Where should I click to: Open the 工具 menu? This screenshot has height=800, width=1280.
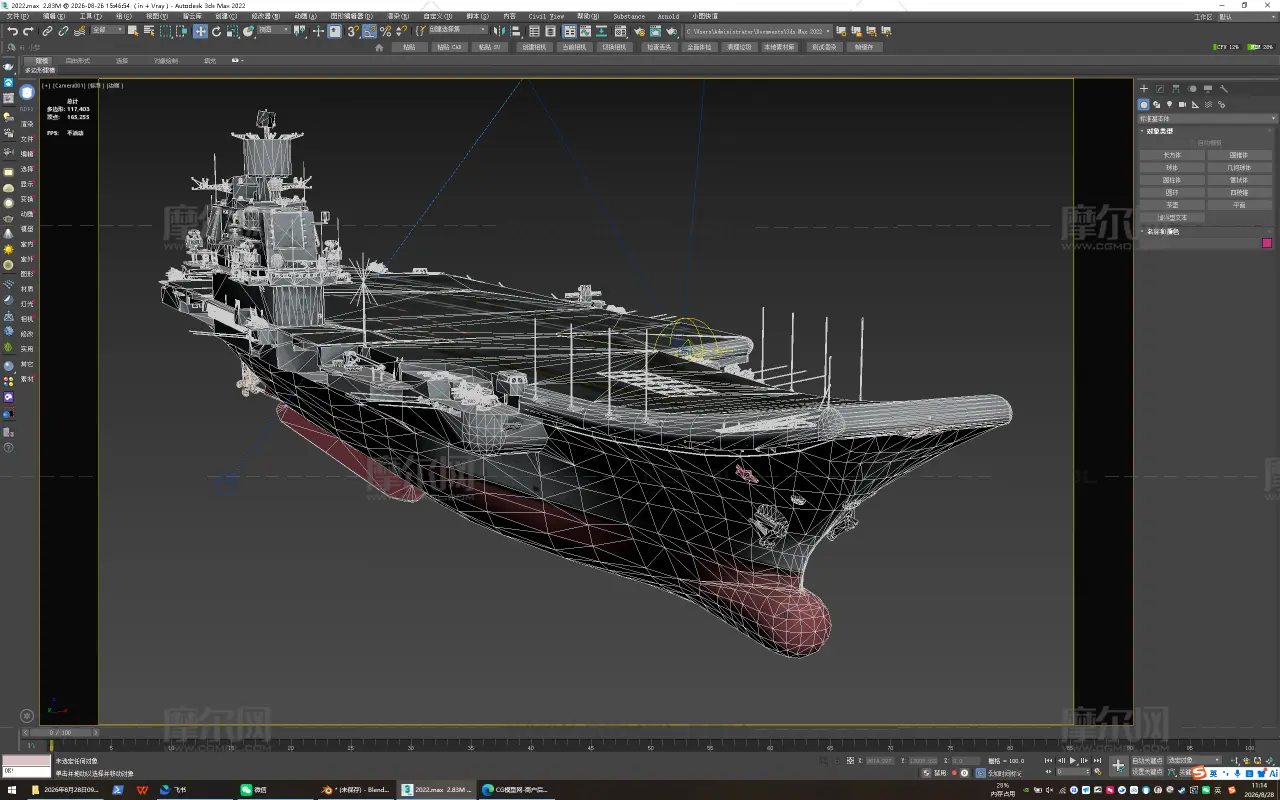[x=91, y=17]
